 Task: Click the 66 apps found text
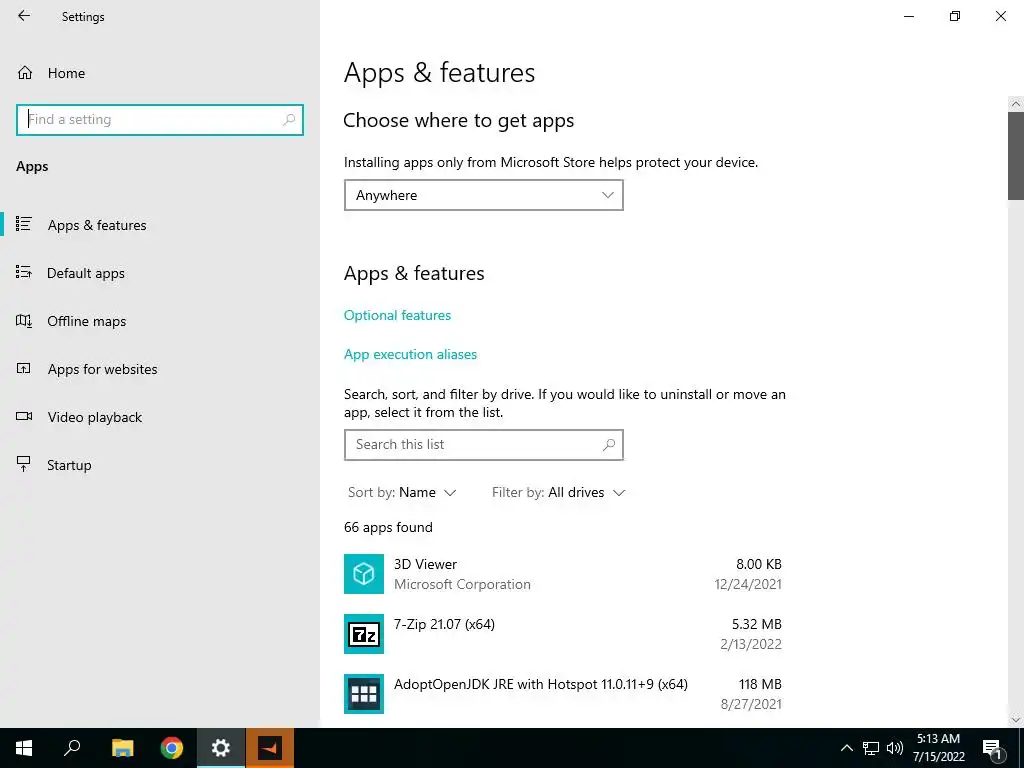tap(388, 528)
